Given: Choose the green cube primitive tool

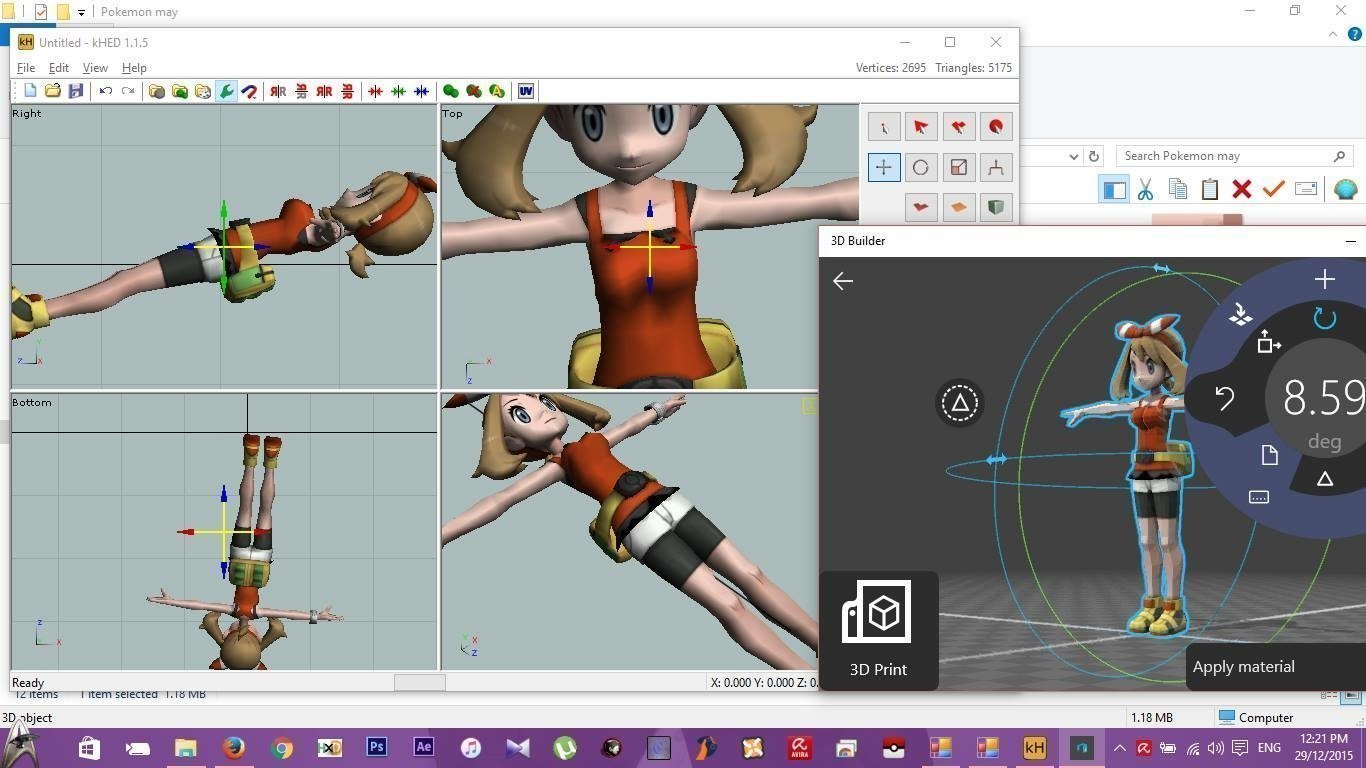Looking at the screenshot, I should (x=996, y=207).
